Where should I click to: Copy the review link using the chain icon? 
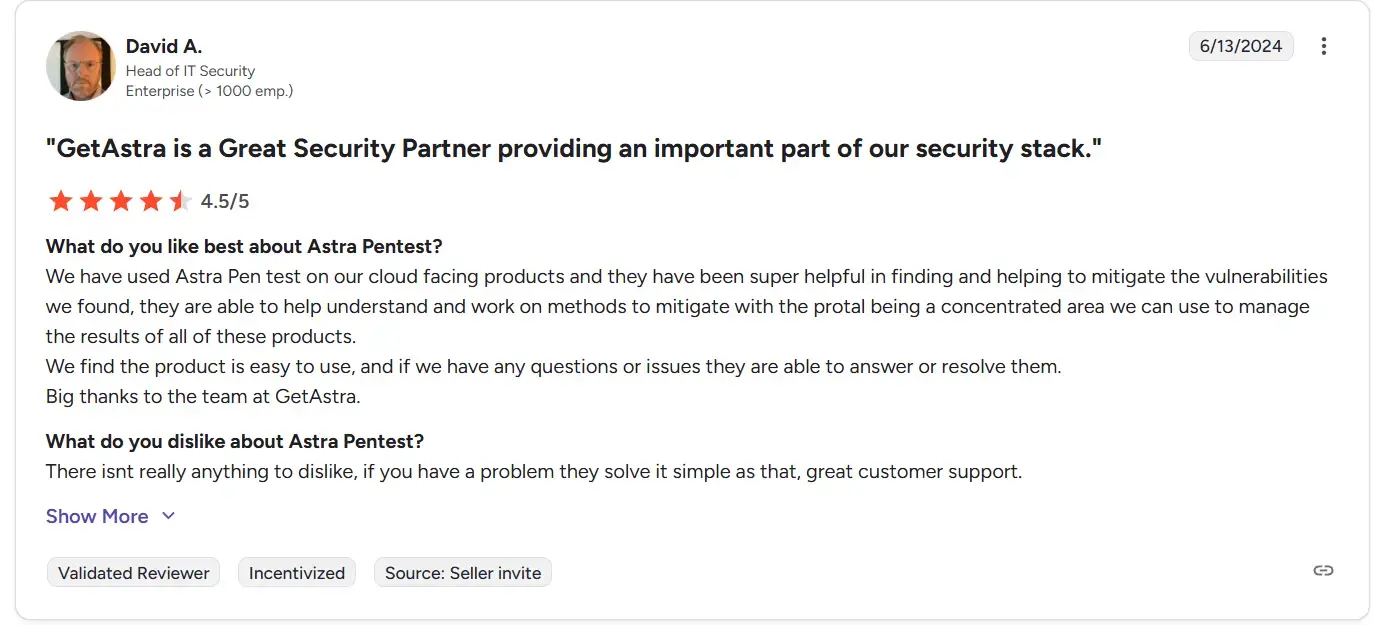[x=1323, y=570]
